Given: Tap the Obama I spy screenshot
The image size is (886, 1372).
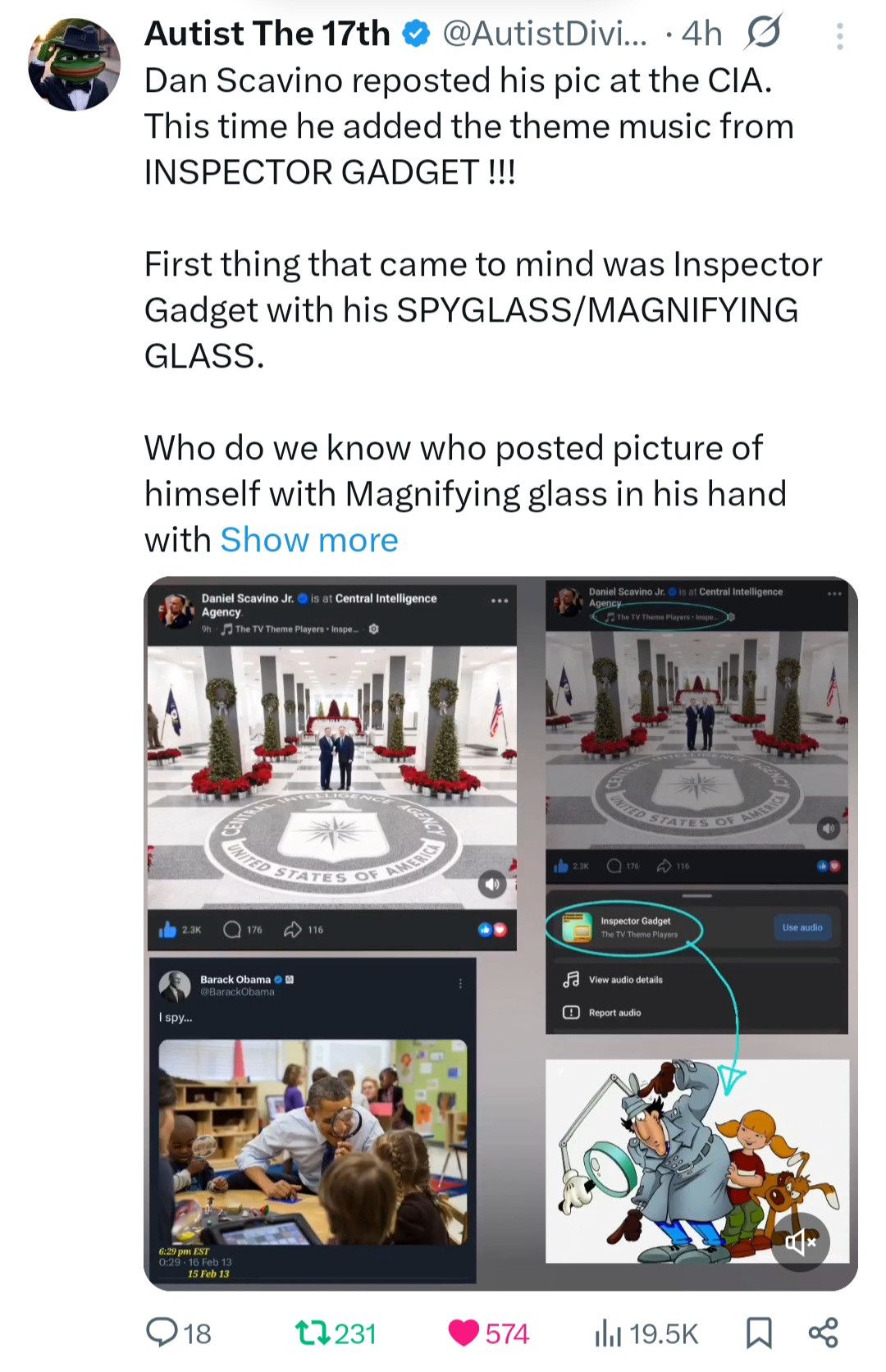Looking at the screenshot, I should (x=313, y=1120).
